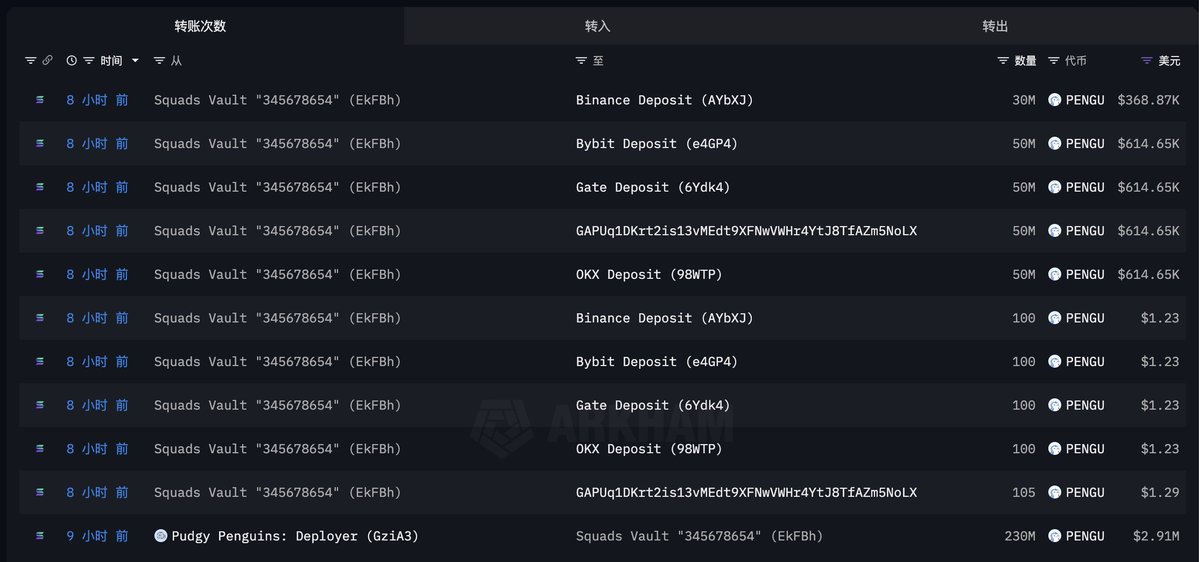Click the Pudgy Penguins Deployer avatar icon
Image resolution: width=1199 pixels, height=562 pixels.
click(161, 536)
